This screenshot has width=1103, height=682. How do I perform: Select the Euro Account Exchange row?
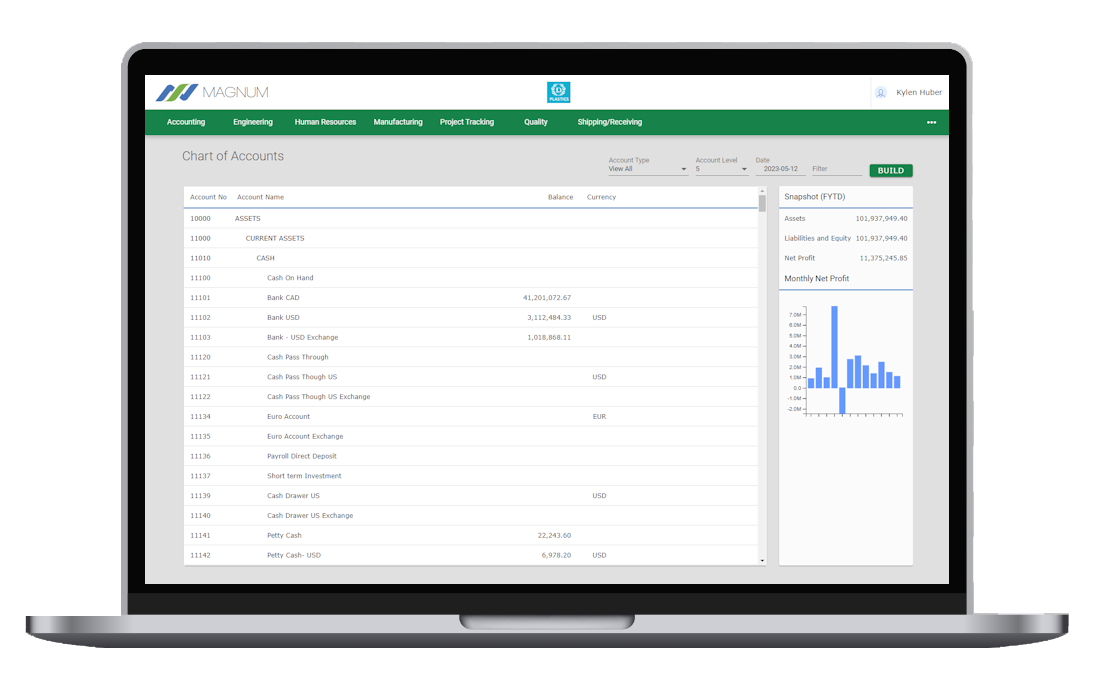[471, 436]
